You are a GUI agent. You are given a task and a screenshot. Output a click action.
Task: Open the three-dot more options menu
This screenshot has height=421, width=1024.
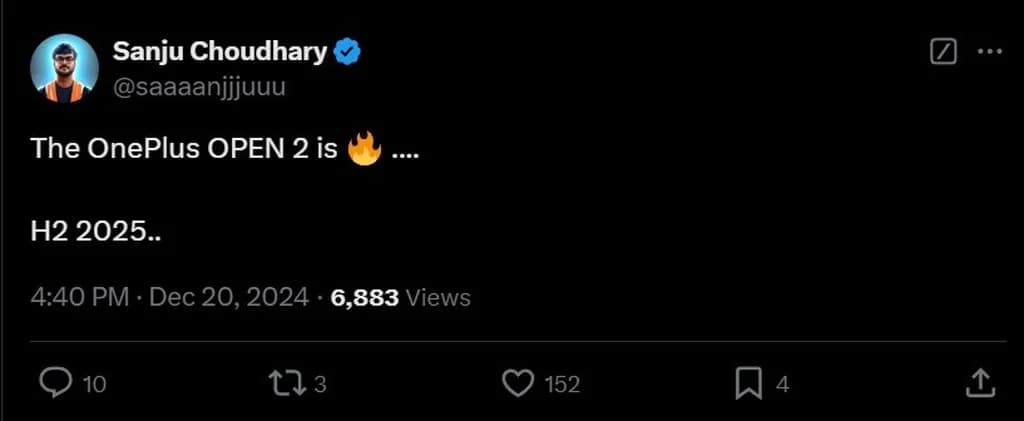988,52
